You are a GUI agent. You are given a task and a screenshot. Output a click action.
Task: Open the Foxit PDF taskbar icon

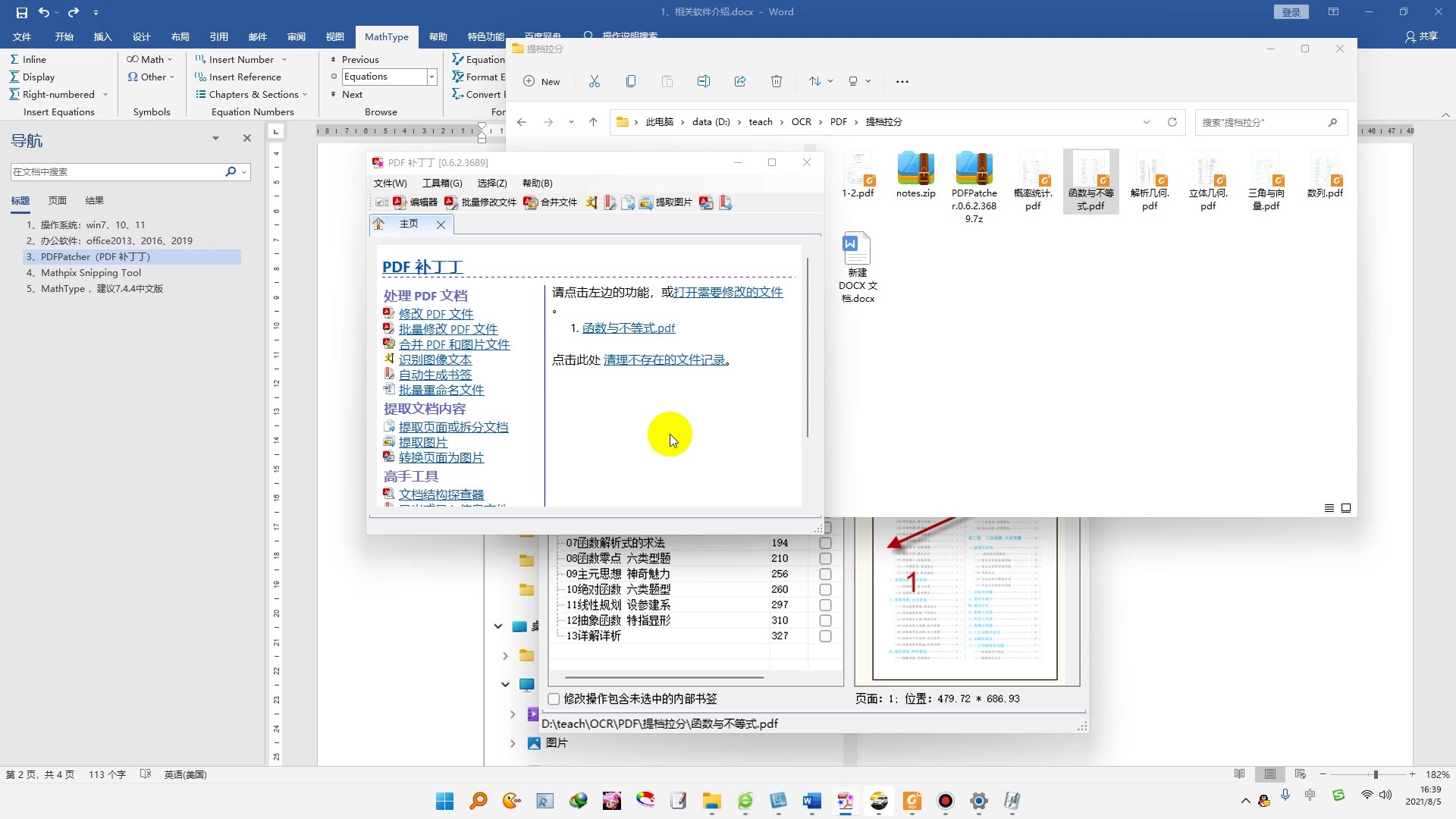coord(912,801)
